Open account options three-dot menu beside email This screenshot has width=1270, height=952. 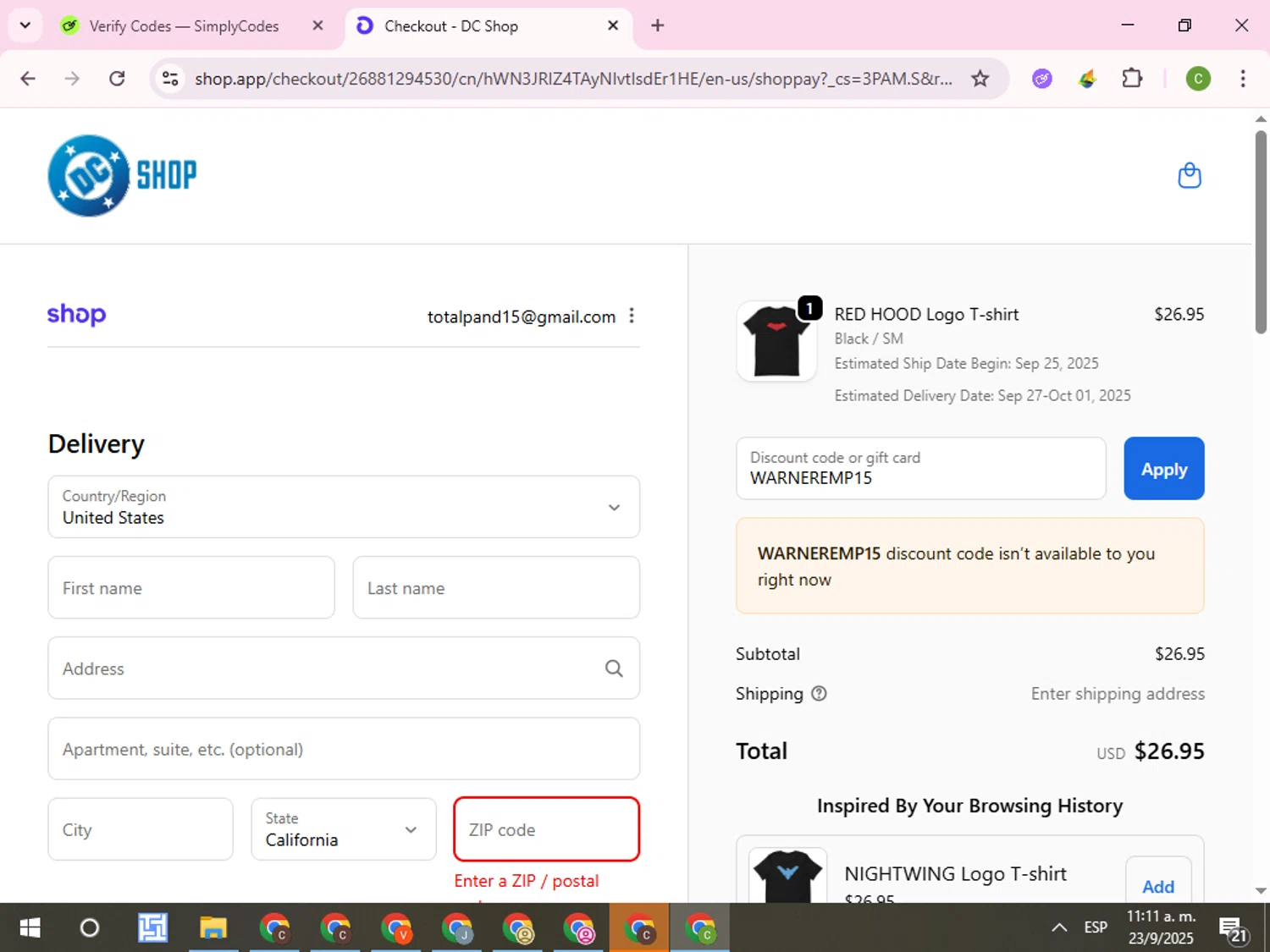tap(632, 316)
